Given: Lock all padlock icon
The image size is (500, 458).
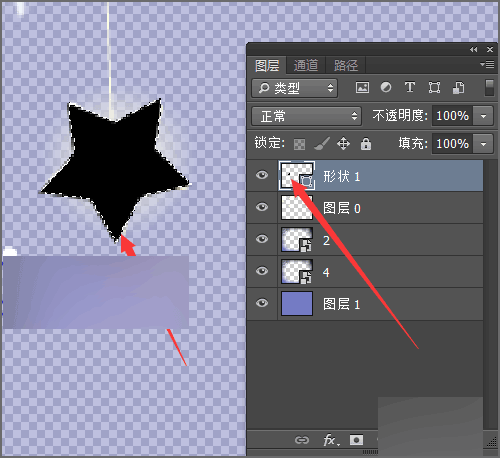Looking at the screenshot, I should click(366, 144).
